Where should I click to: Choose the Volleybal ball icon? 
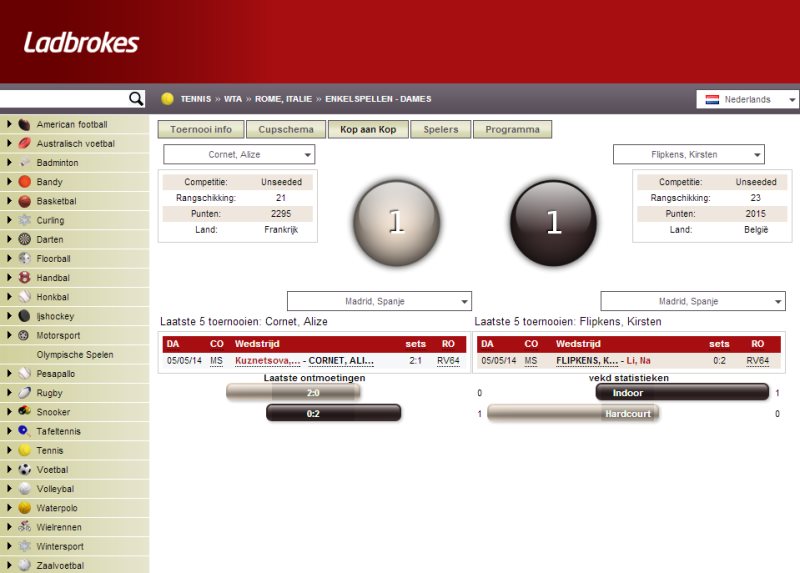[24, 488]
